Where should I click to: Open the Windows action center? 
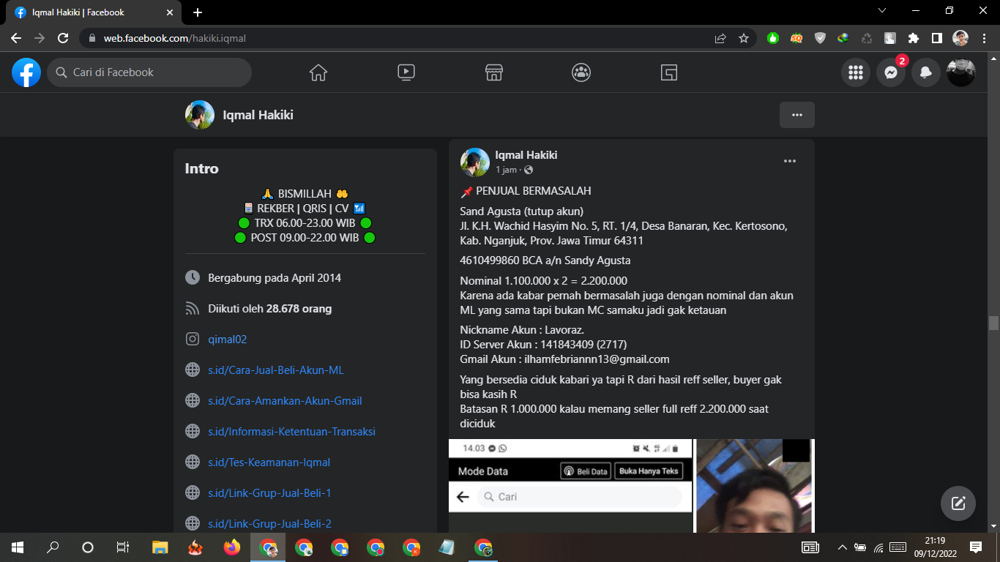[x=976, y=547]
